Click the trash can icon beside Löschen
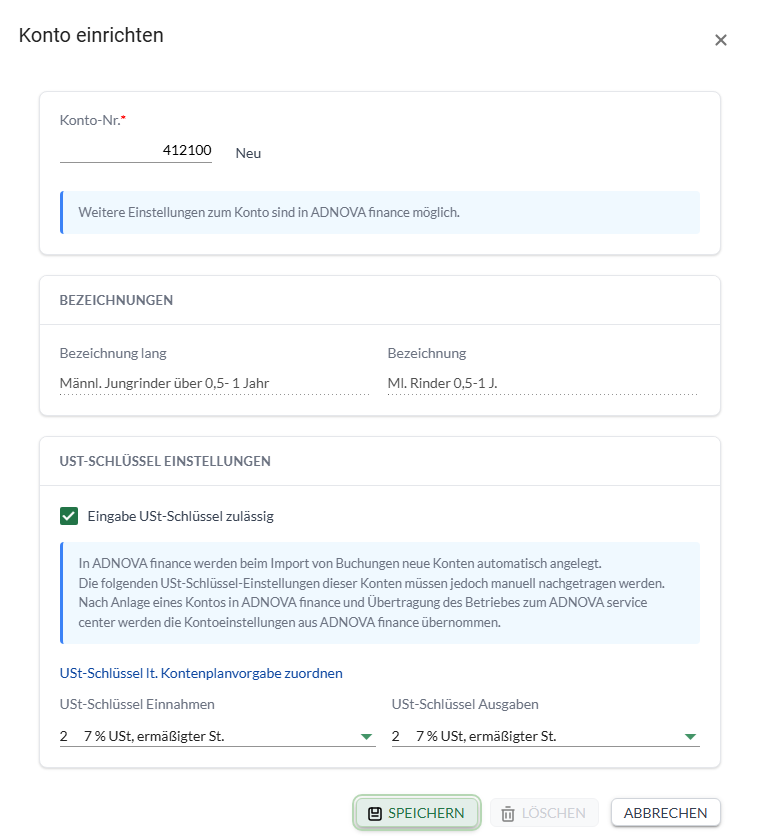The width and height of the screenshot is (760, 840). [x=508, y=813]
